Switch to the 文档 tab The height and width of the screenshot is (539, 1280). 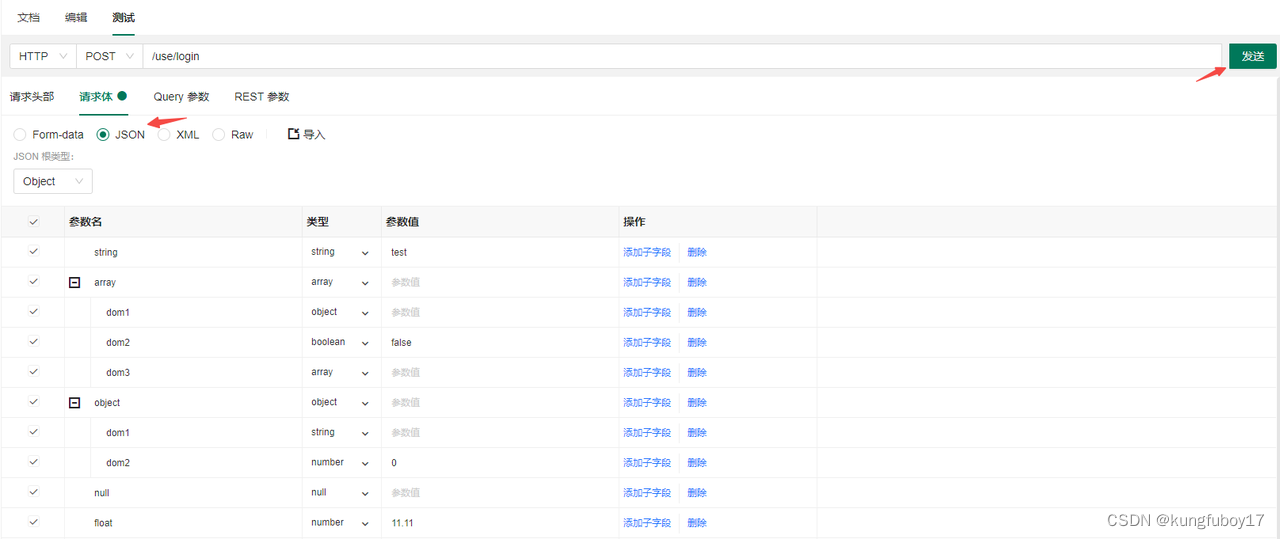click(29, 18)
